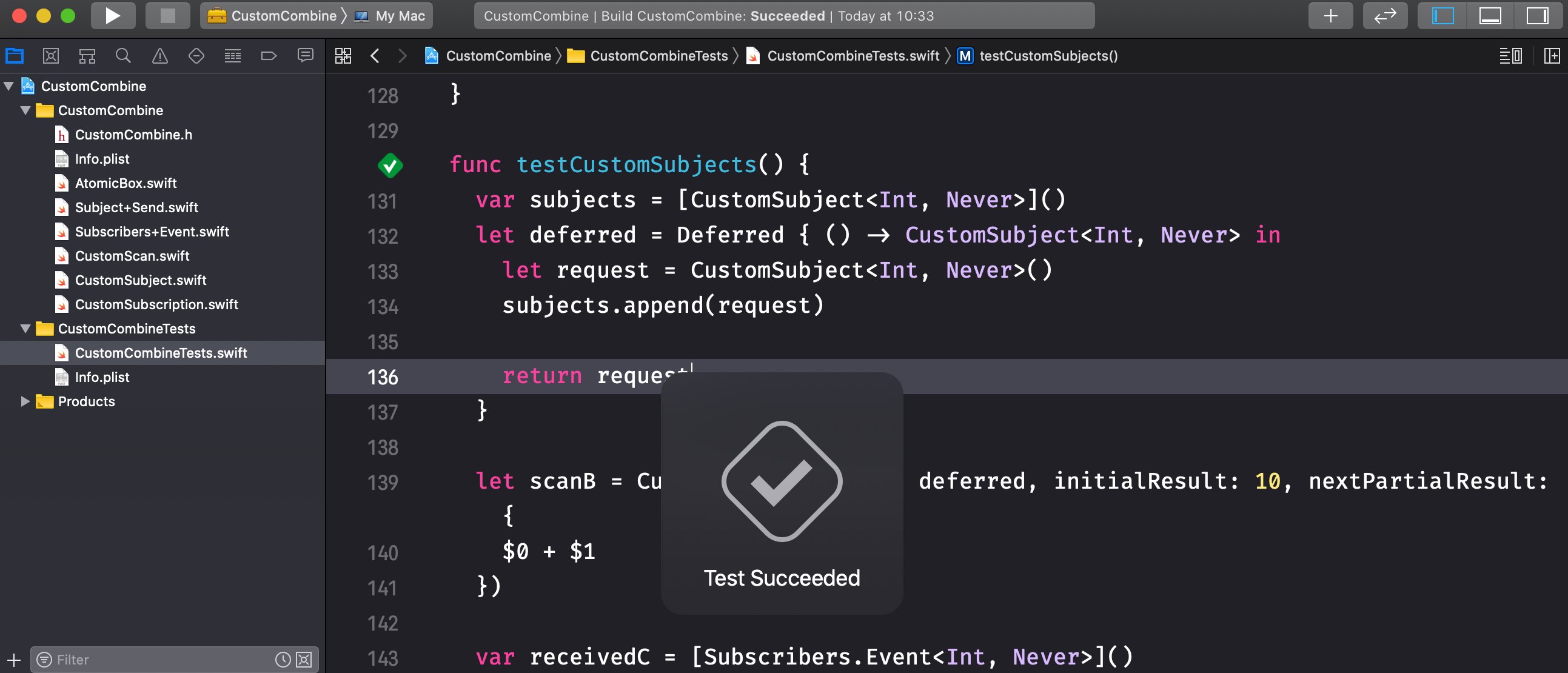
Task: Open CustomScan.swift
Action: 122,256
